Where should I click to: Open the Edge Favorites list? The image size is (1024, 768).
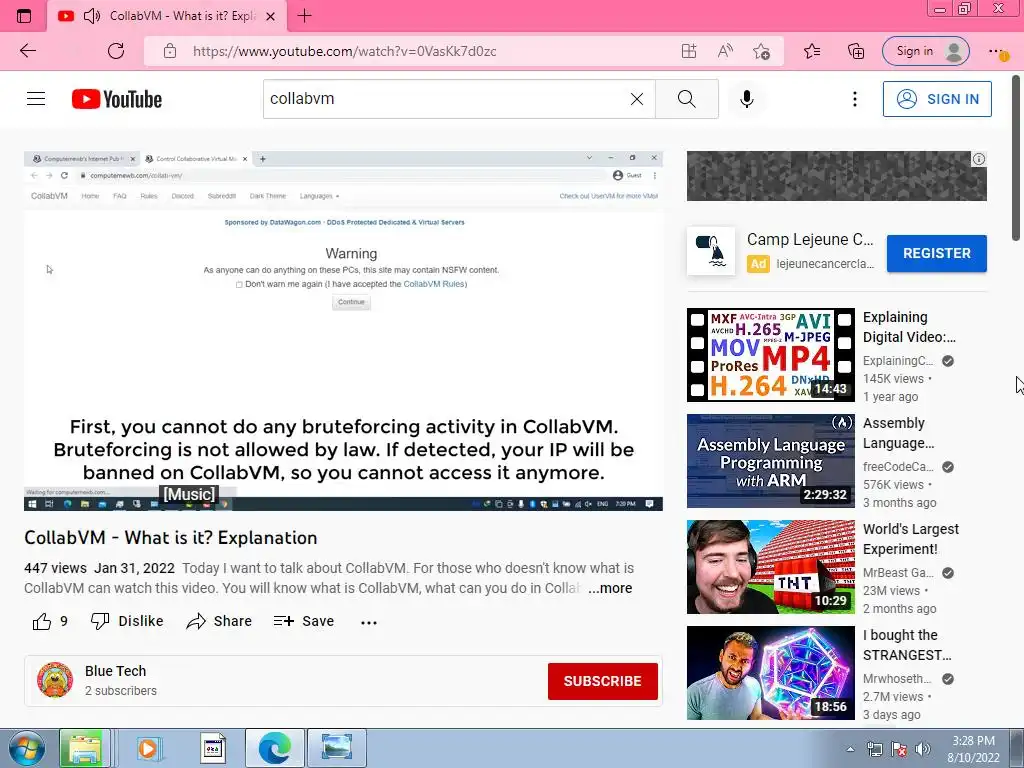pos(812,51)
